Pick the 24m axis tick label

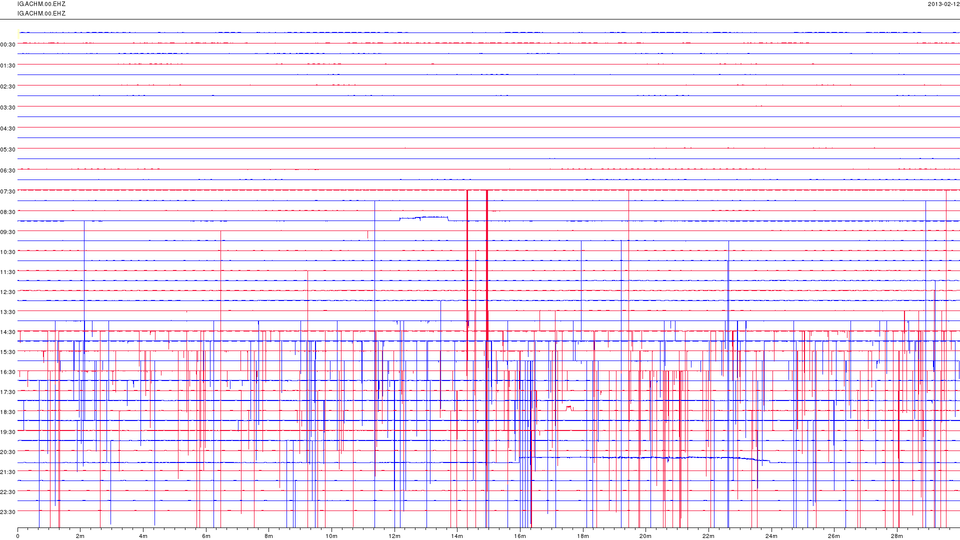point(771,536)
